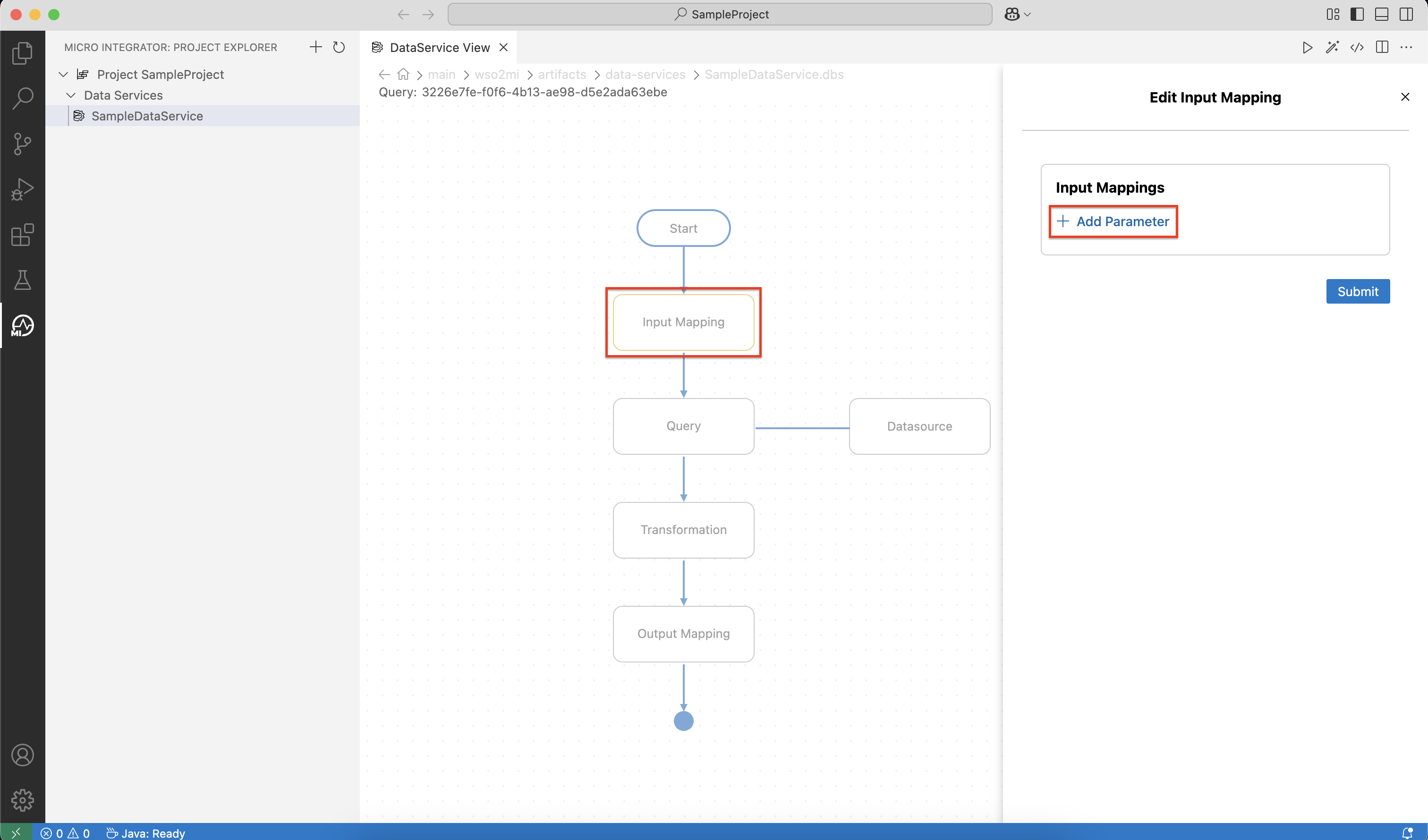Screen dimensions: 1428x840
Task: Open the Testing view flask icon
Action: pyautogui.click(x=23, y=280)
